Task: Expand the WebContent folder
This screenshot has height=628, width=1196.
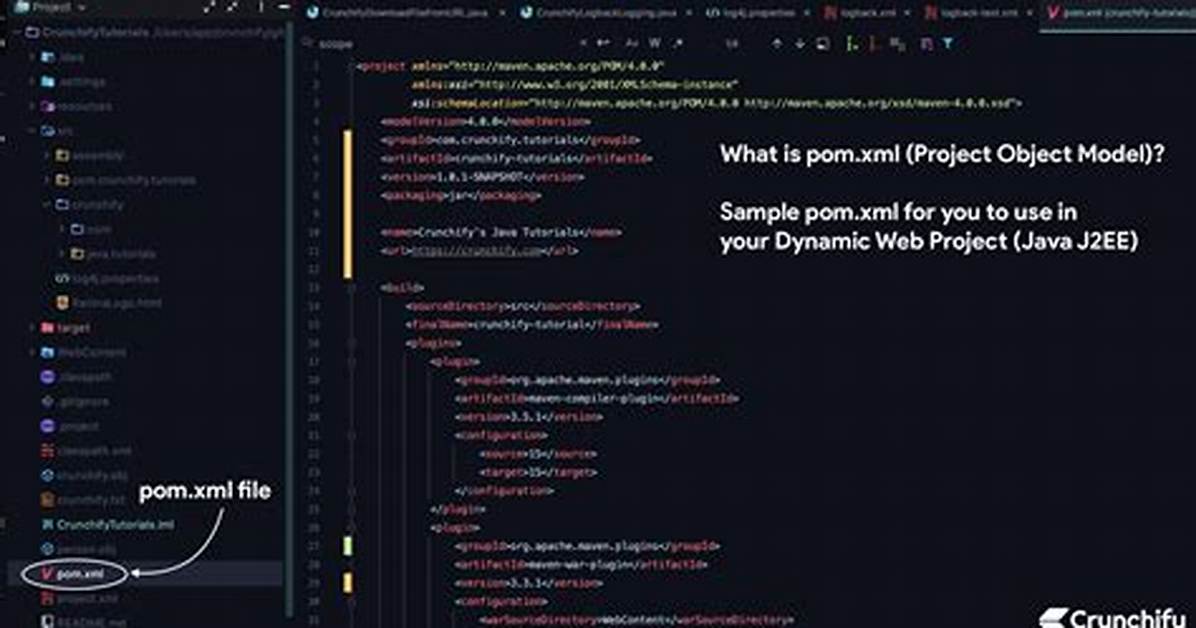Action: coord(33,352)
